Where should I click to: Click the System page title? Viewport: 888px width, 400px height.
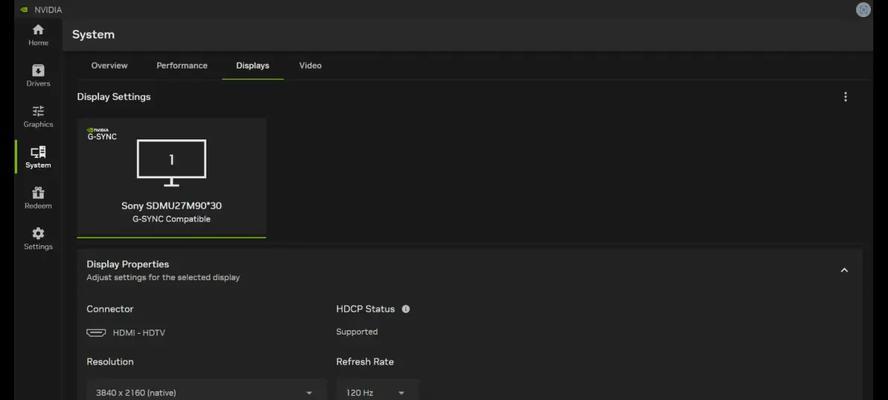tap(93, 35)
